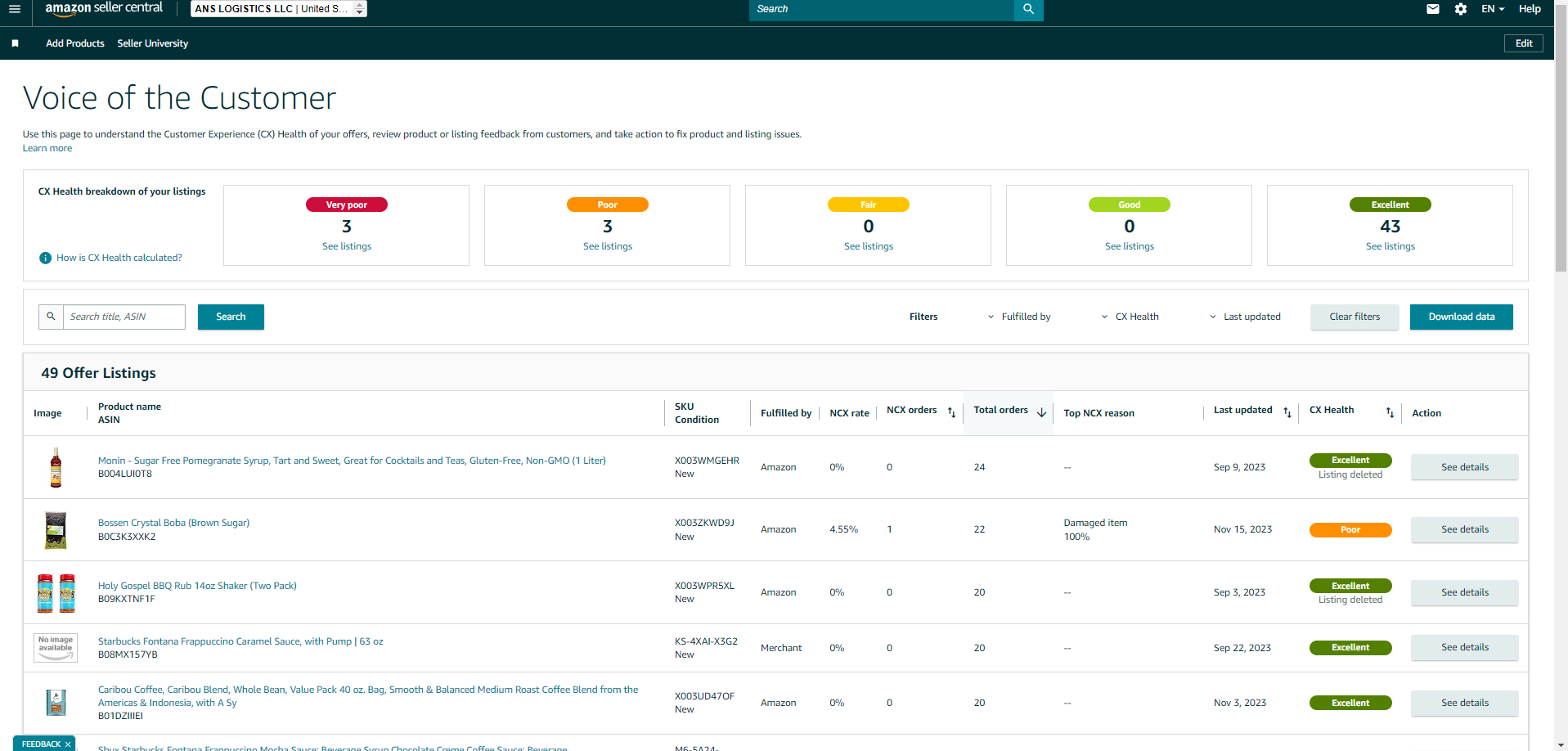Click the Very poor summary badge
This screenshot has height=751, width=1568.
click(x=347, y=205)
